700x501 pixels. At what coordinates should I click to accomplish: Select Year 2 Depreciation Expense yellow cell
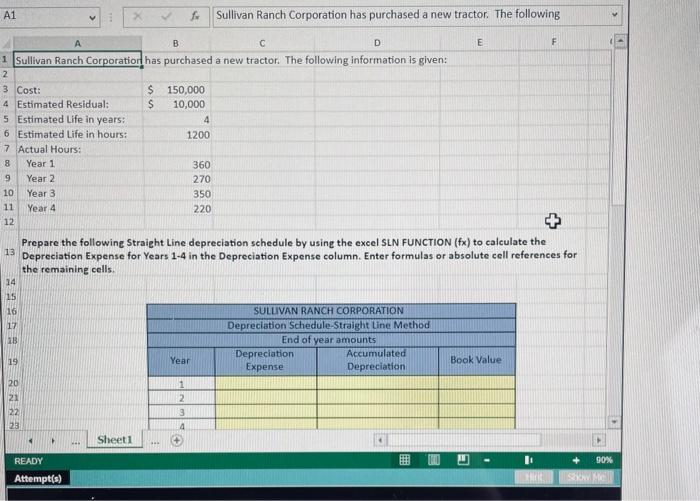click(266, 397)
